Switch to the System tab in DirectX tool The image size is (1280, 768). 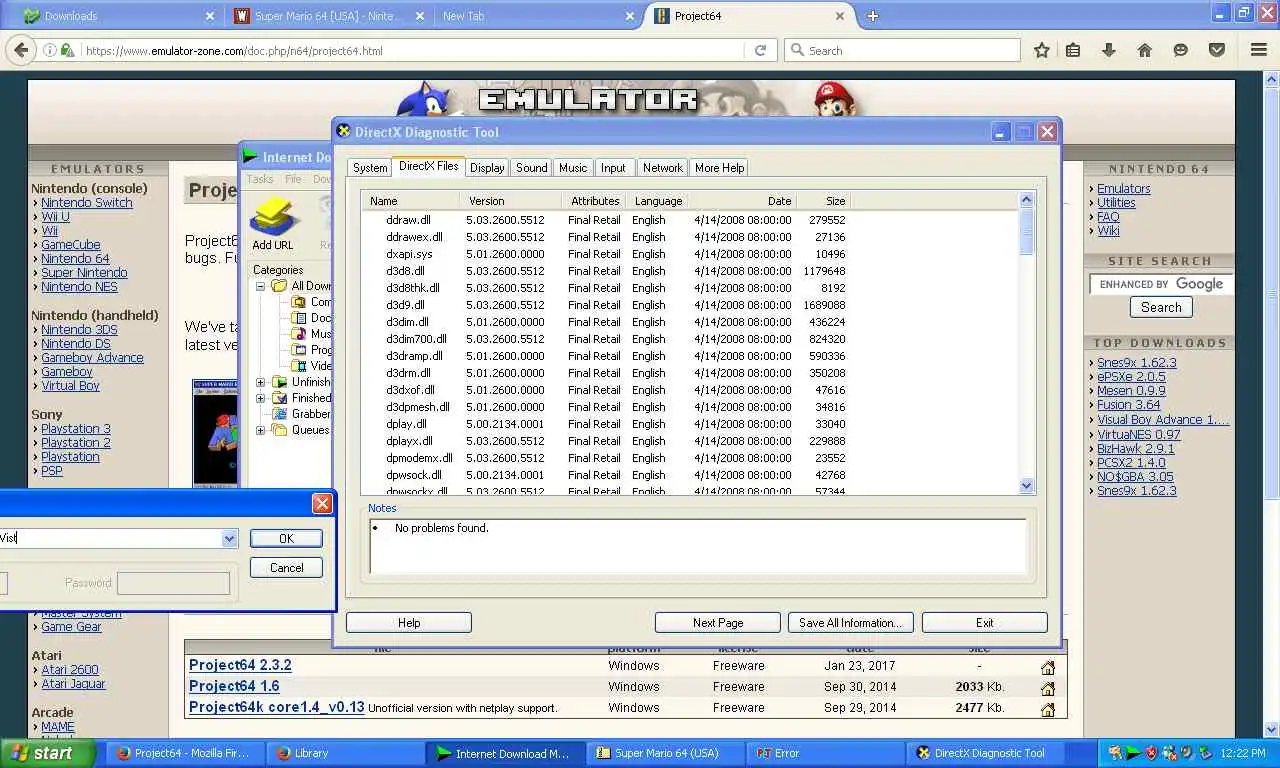coord(370,168)
